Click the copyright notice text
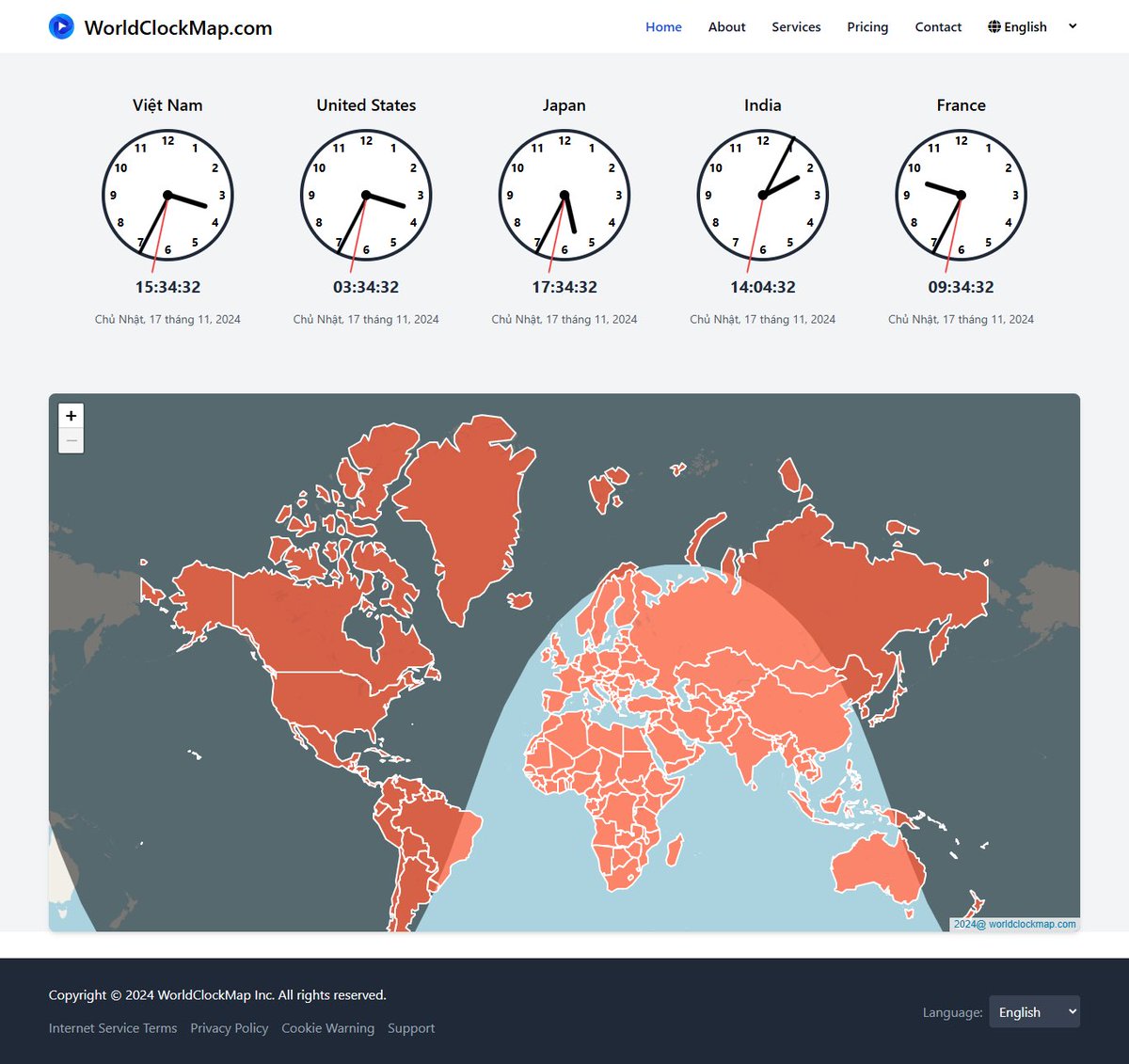Viewport: 1129px width, 1064px height. (217, 994)
